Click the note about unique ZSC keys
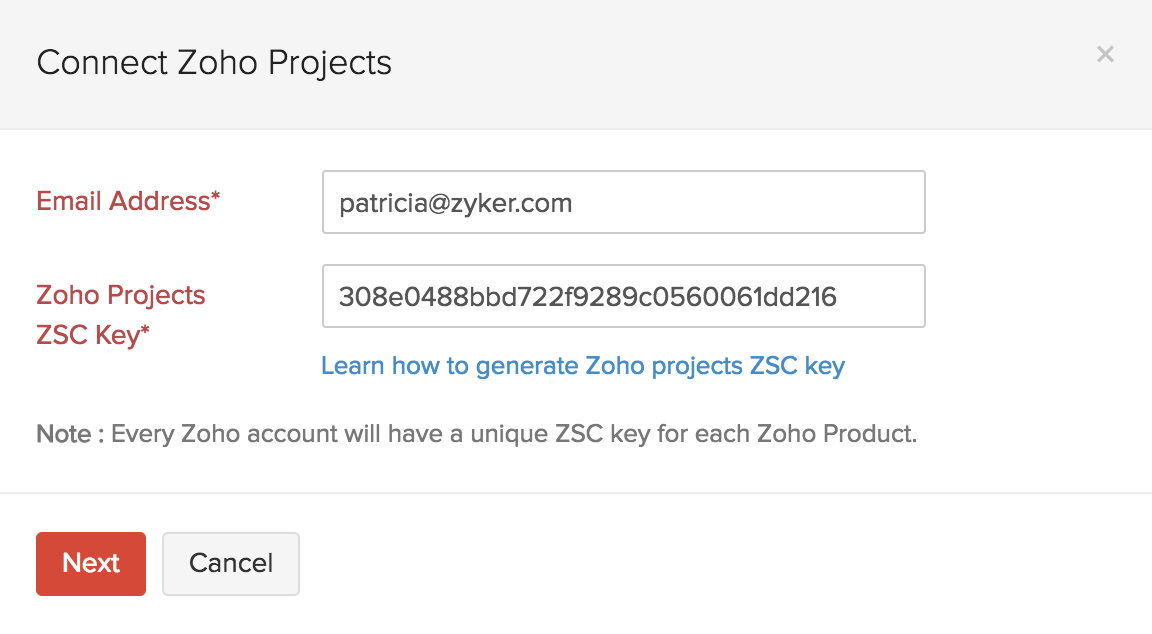This screenshot has height=634, width=1152. [514, 435]
